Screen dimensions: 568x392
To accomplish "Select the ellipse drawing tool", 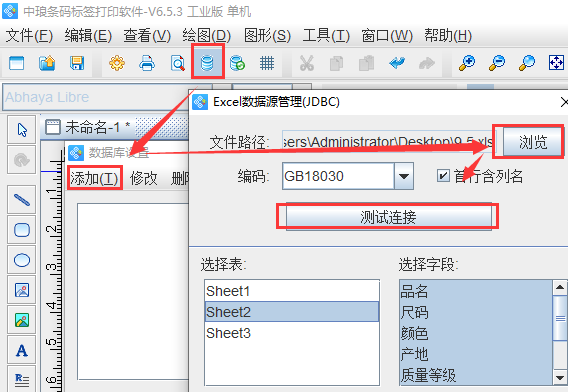I will [x=22, y=260].
